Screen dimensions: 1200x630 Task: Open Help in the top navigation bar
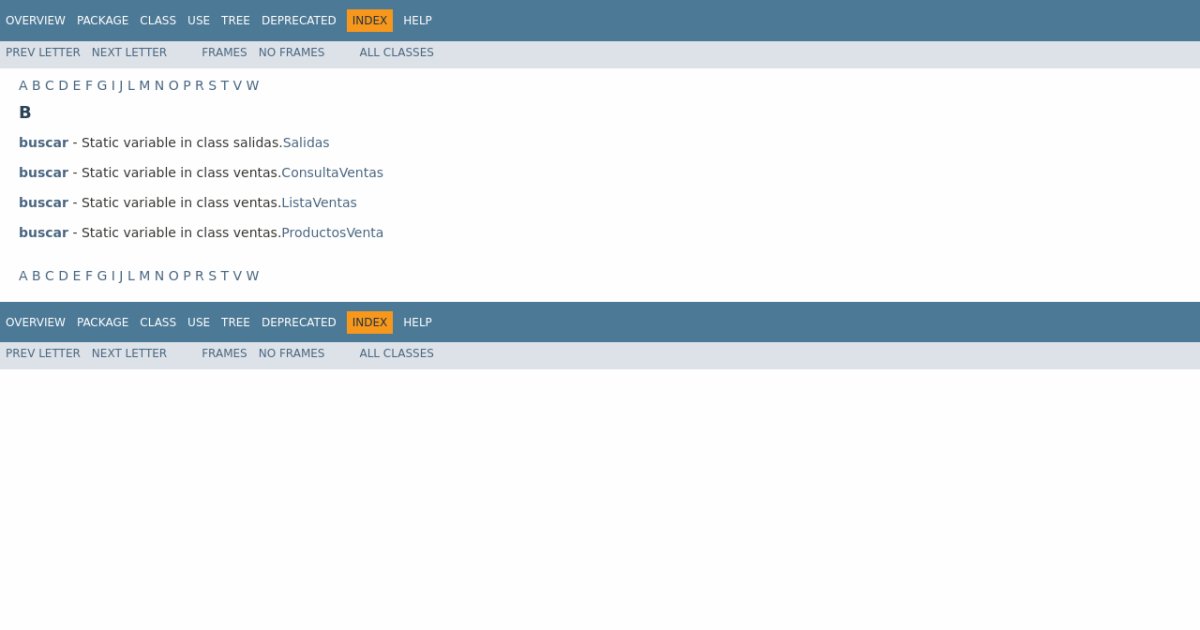pos(417,20)
